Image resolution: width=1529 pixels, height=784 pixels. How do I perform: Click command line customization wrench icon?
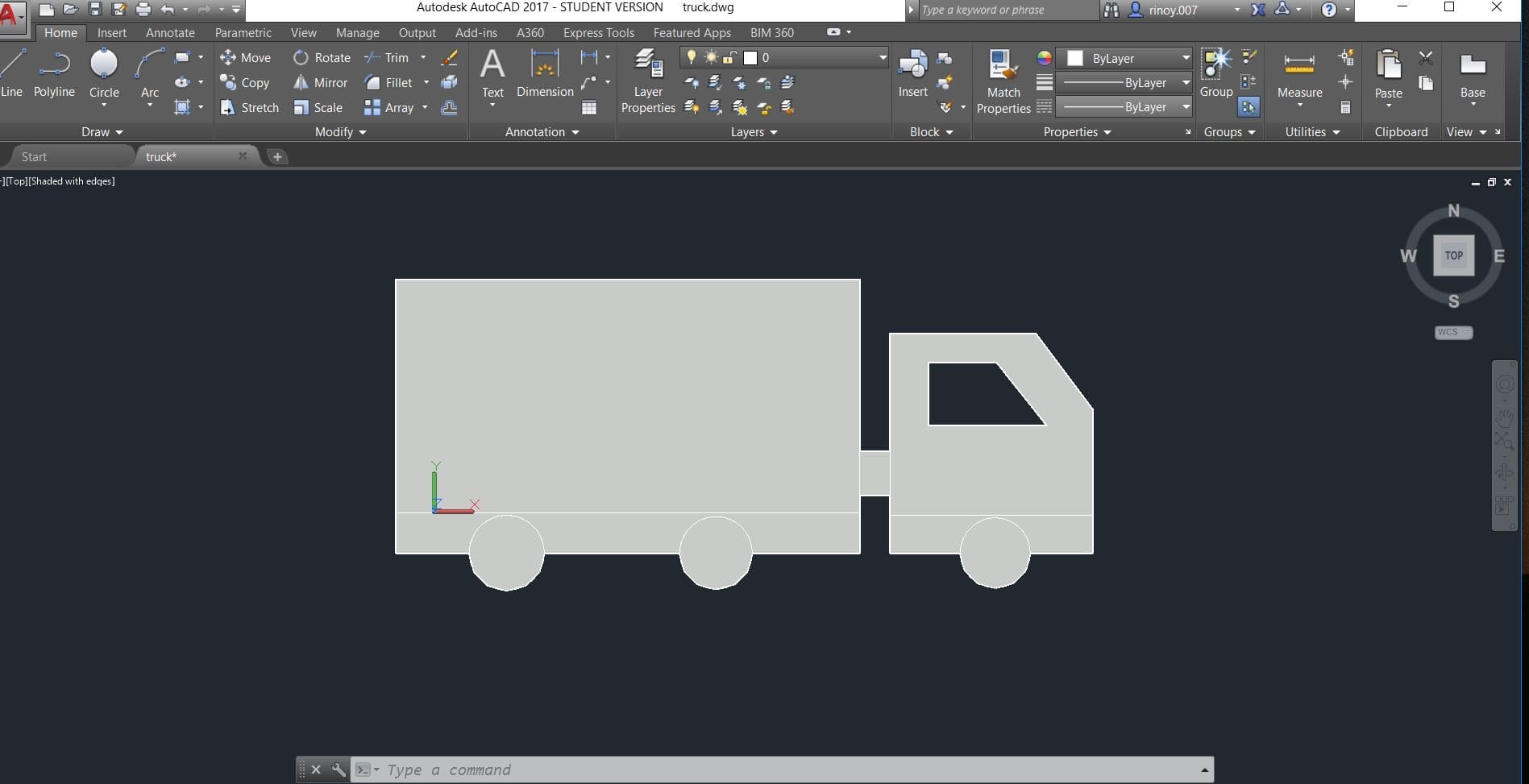(x=339, y=769)
